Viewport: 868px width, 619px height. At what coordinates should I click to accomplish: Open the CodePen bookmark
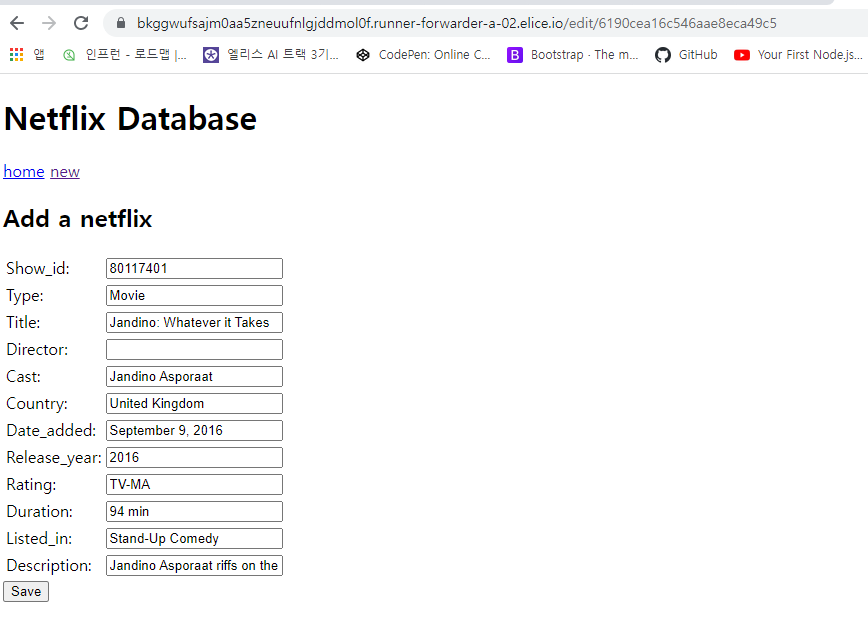click(423, 54)
